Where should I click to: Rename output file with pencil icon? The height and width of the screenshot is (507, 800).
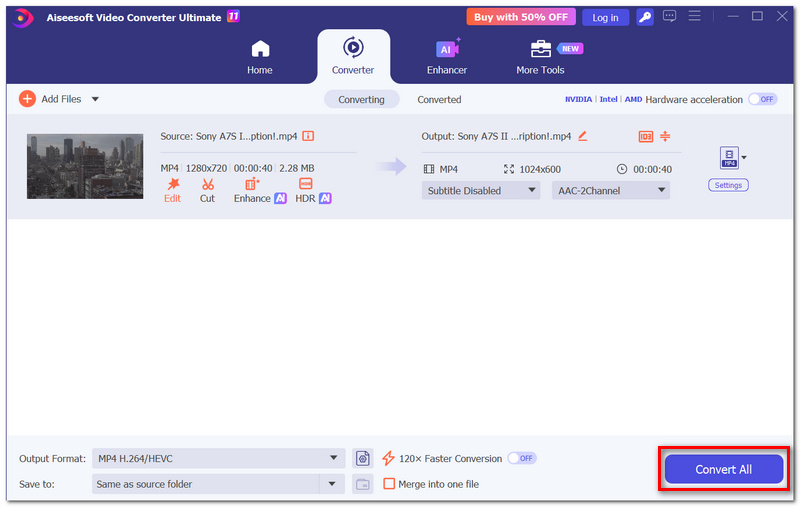click(582, 136)
